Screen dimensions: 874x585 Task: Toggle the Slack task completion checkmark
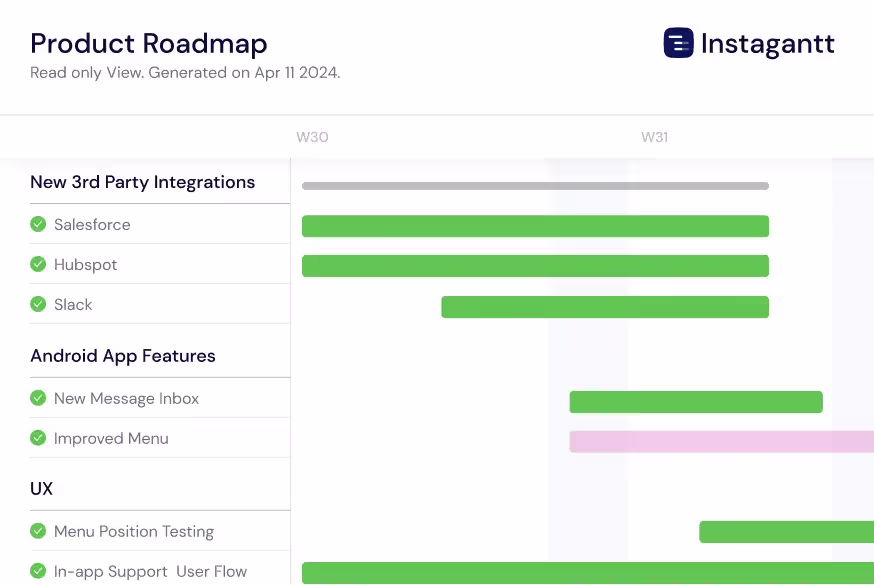38,304
